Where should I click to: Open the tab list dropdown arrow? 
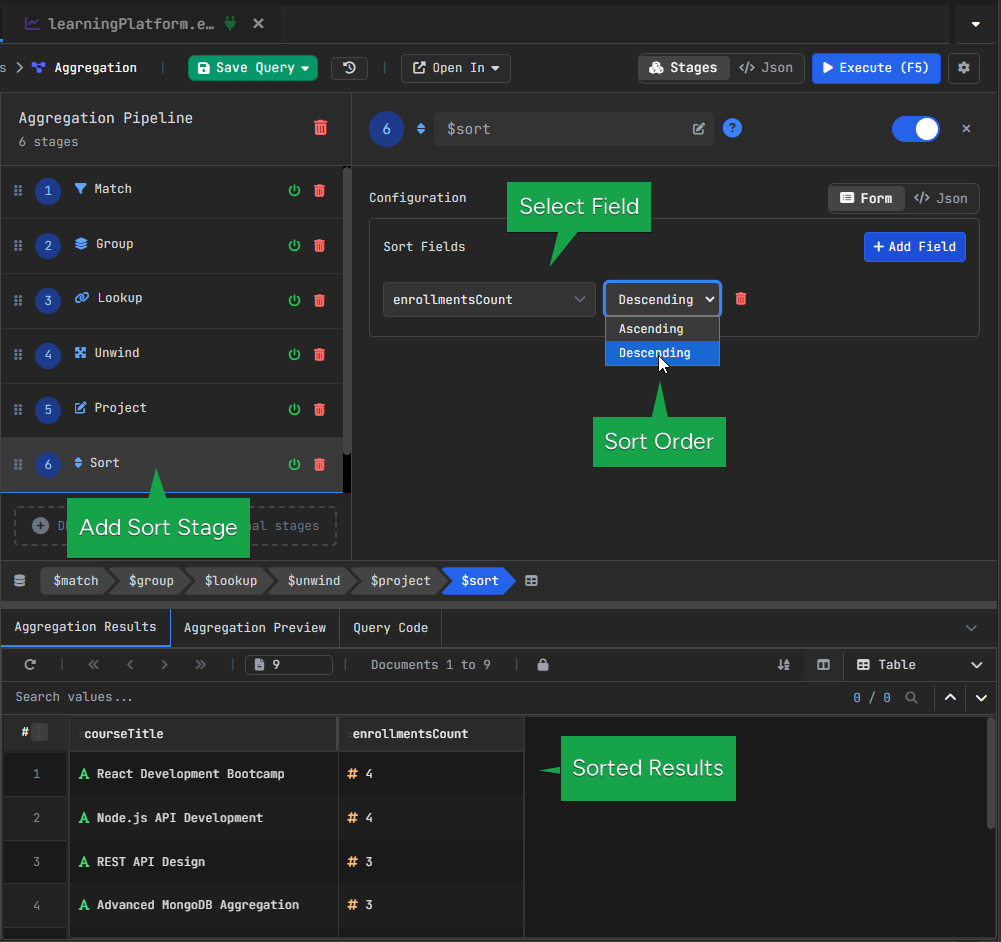[975, 24]
